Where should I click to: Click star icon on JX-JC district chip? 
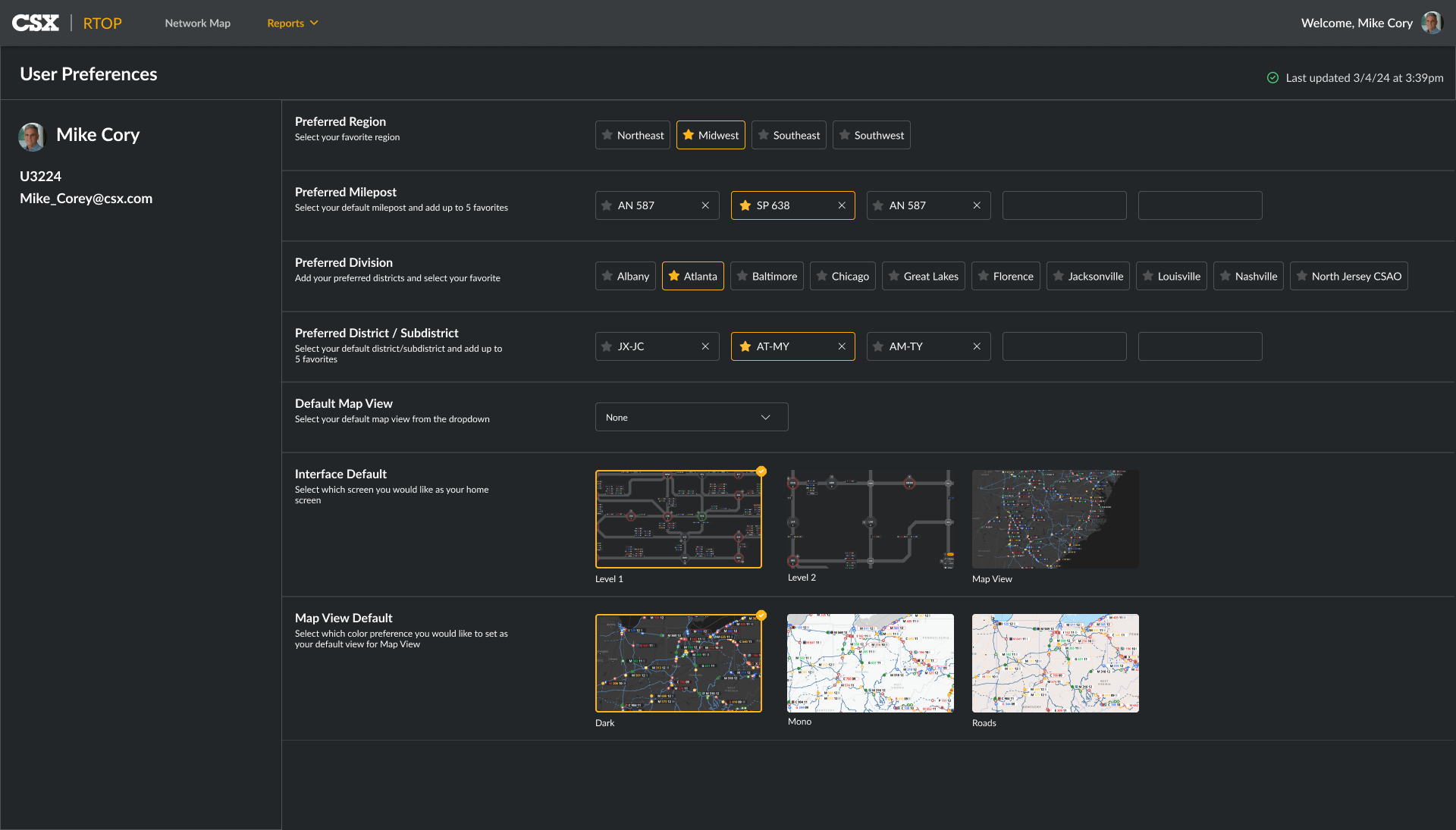[x=607, y=346]
